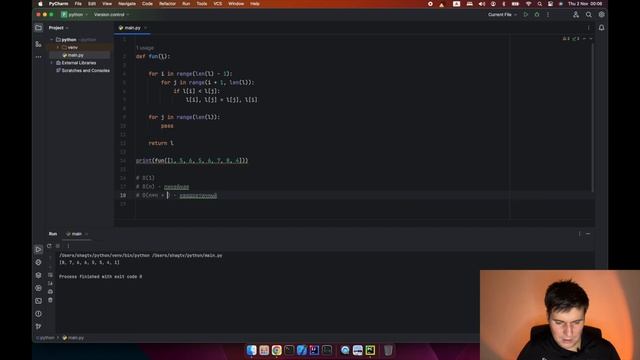Open Chrome from the Dock
Screen dimensions: 640x360
276,350
